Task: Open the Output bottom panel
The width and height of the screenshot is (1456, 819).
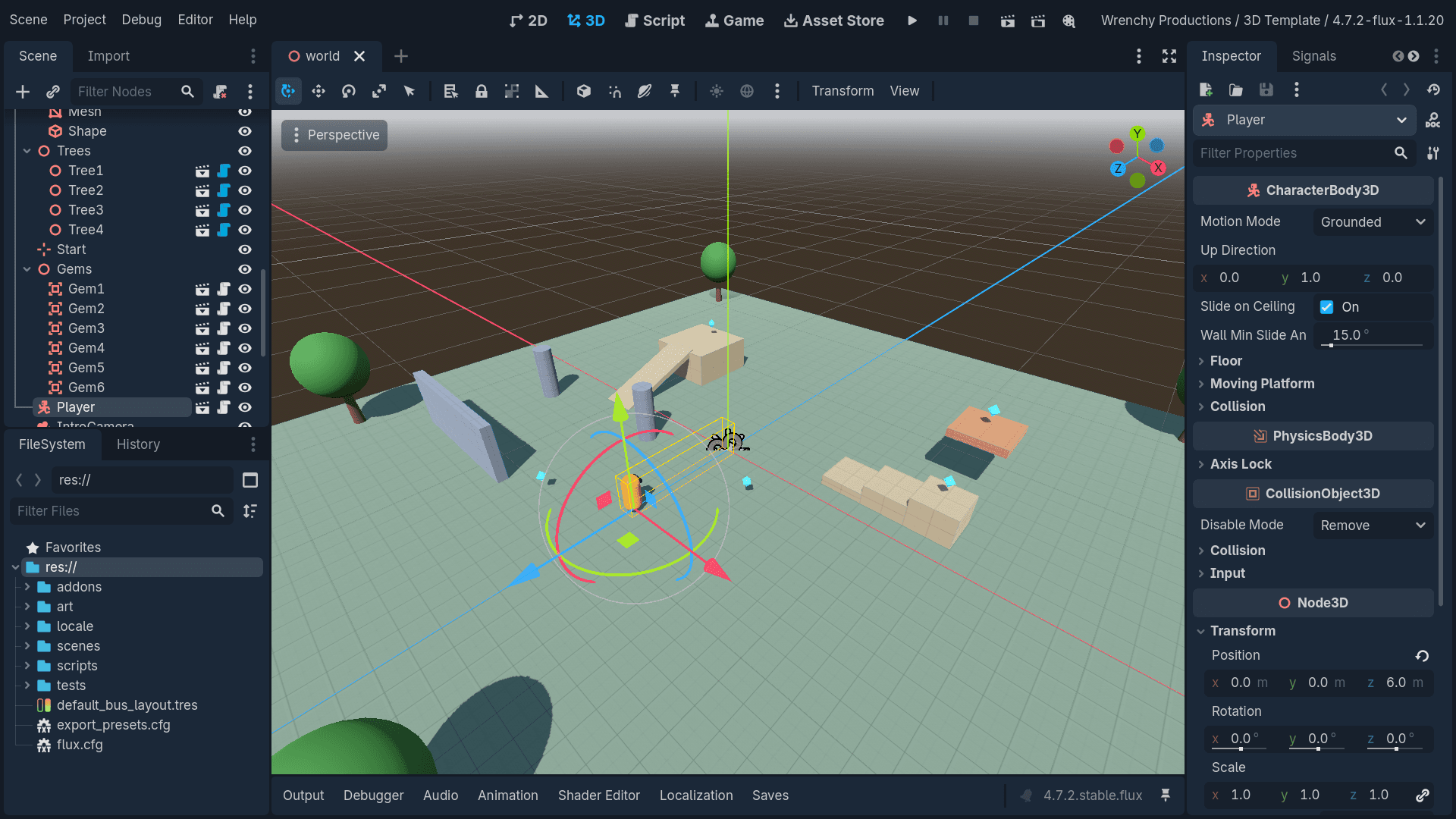Action: 303,795
